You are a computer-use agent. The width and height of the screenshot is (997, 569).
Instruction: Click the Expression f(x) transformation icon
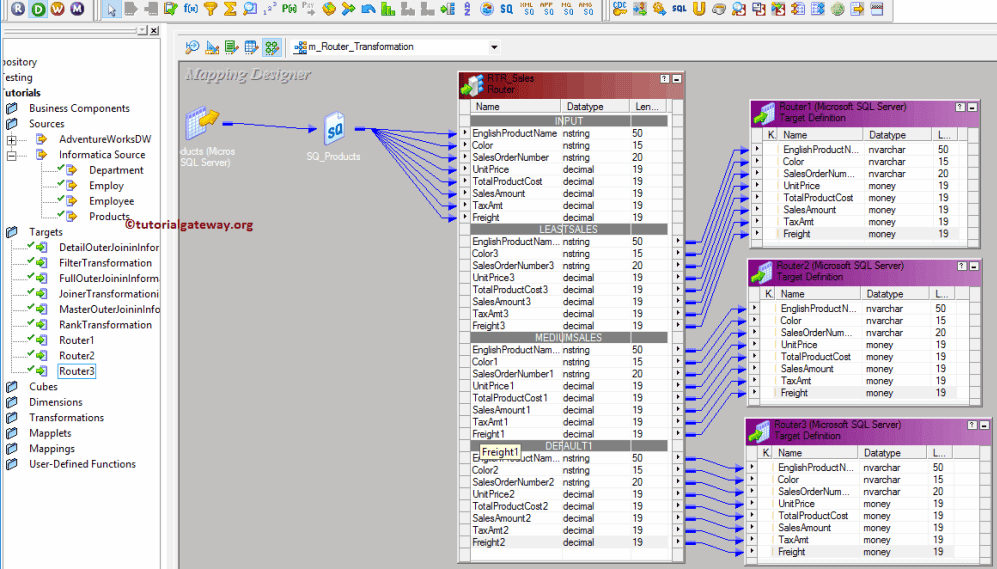(x=190, y=9)
